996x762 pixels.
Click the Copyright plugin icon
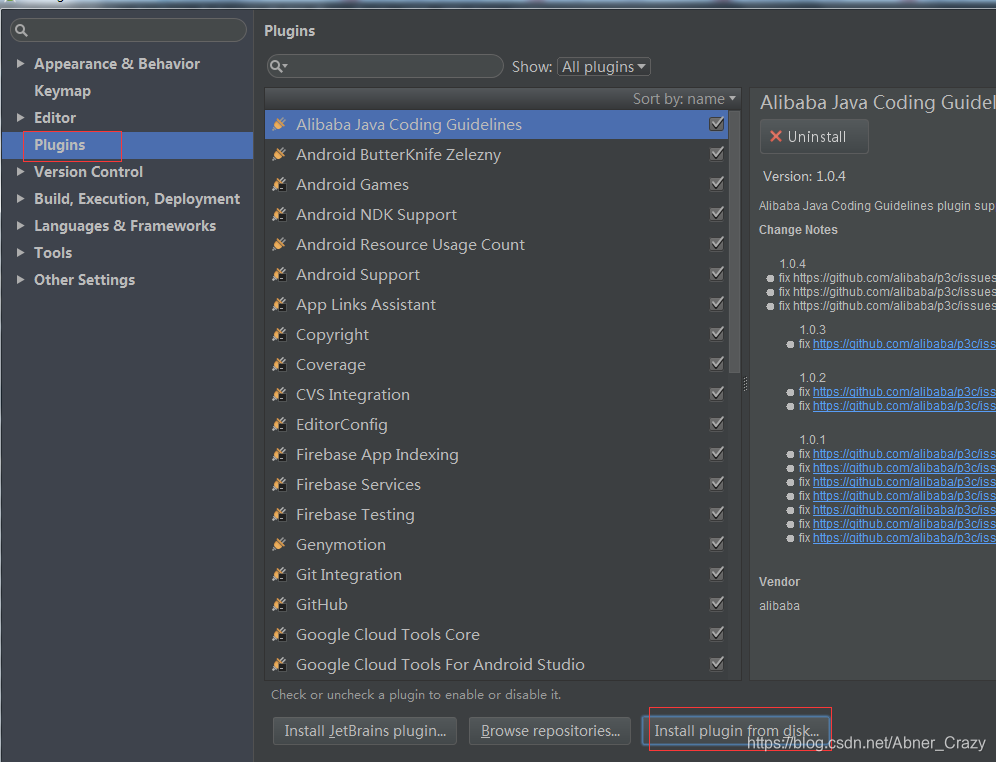click(279, 334)
